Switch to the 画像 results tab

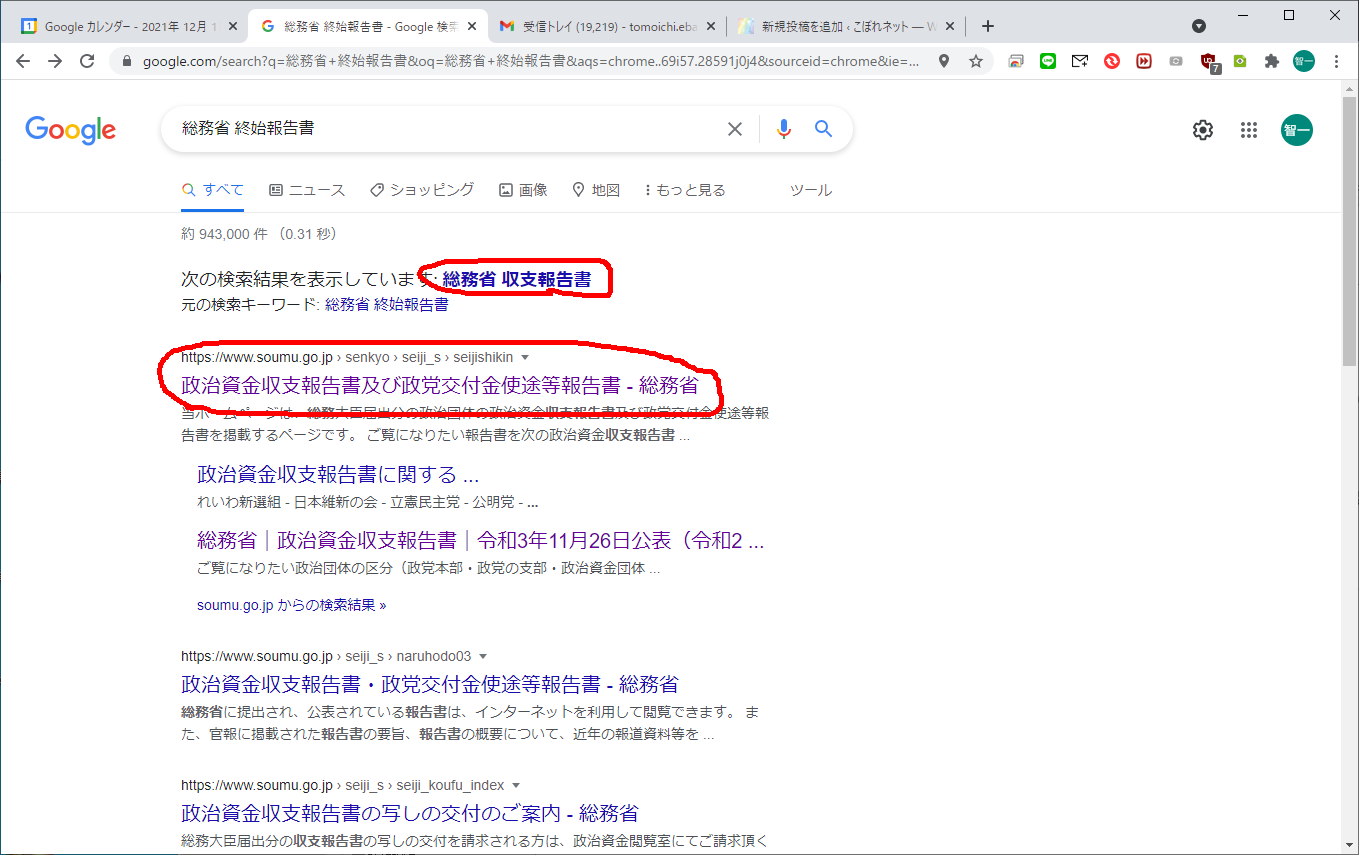[x=523, y=190]
